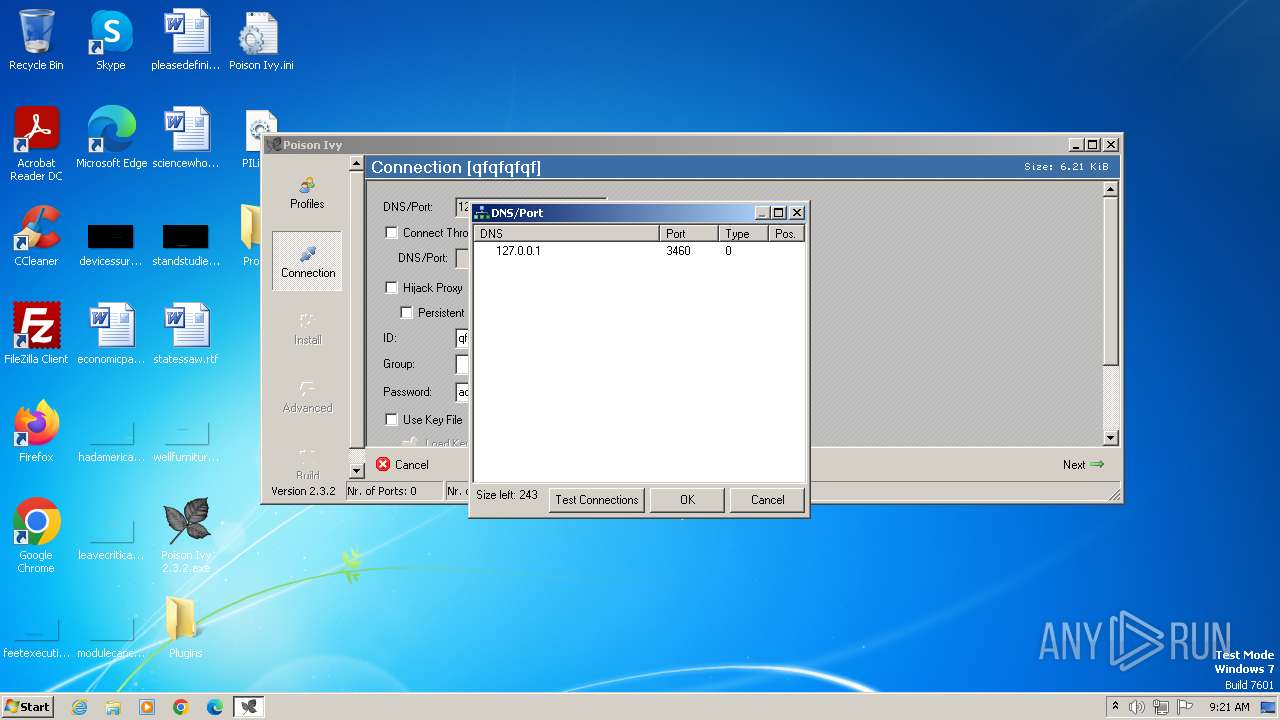Click the Type column header

(x=744, y=234)
